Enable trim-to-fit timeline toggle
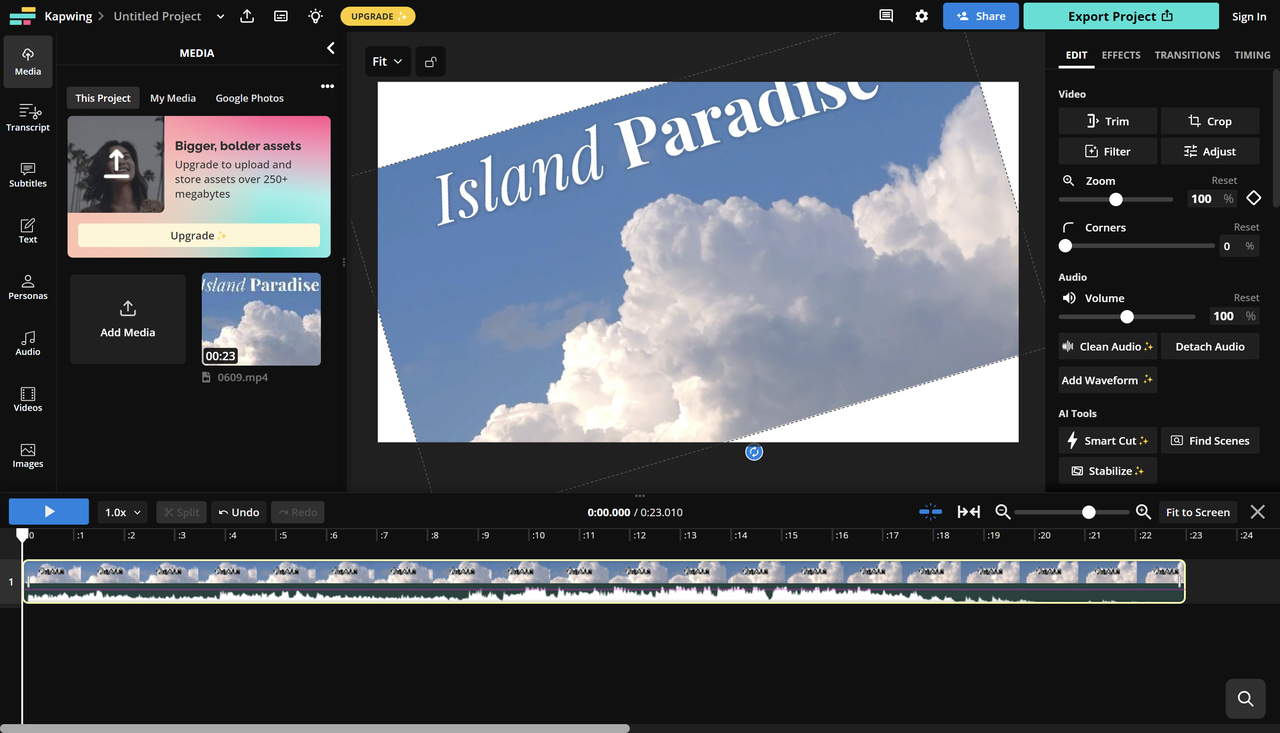 click(968, 511)
